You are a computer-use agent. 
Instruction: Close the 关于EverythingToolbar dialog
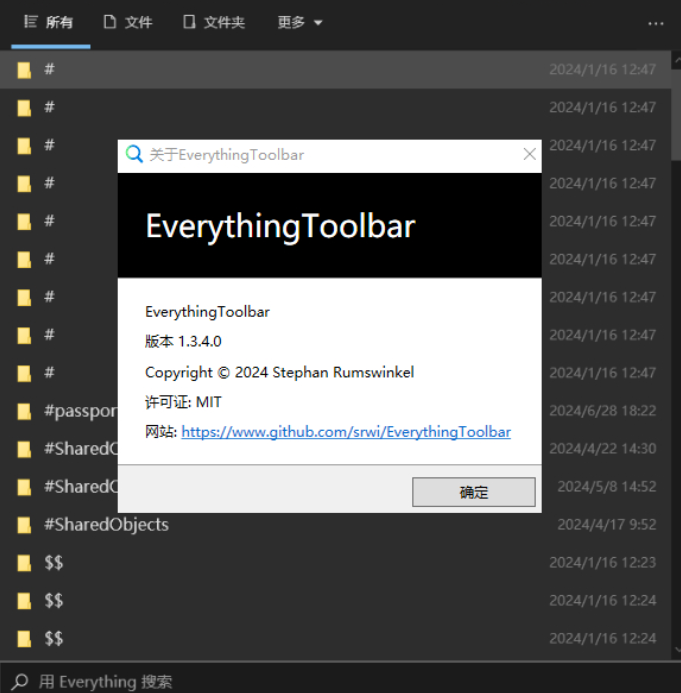coord(529,154)
